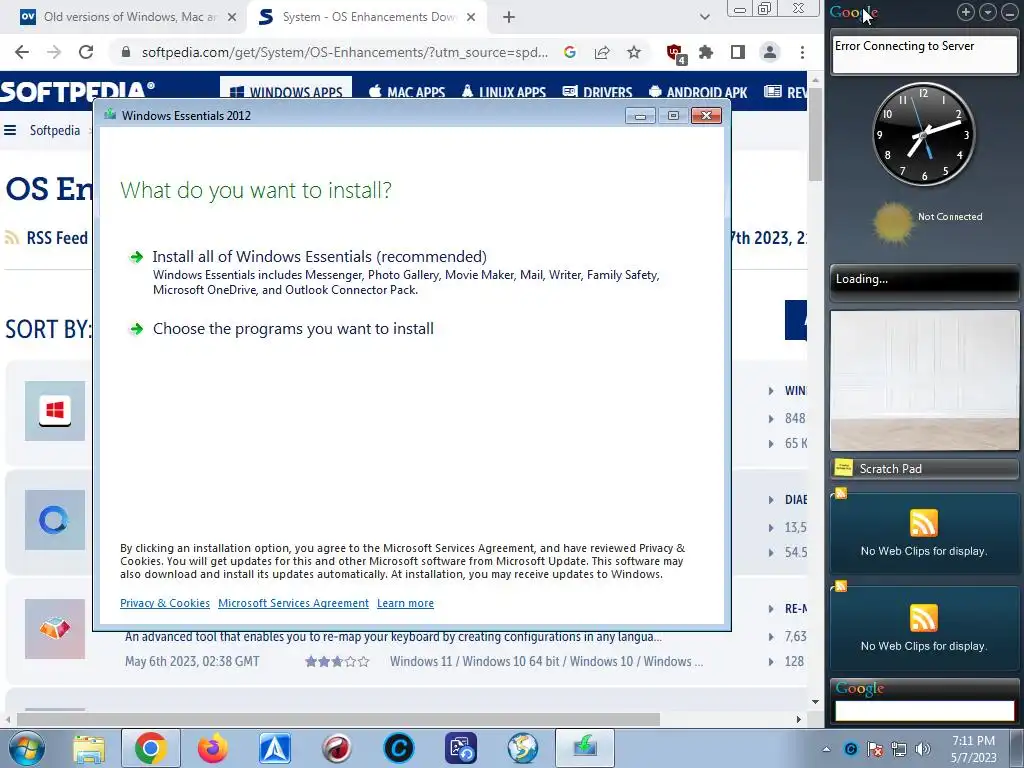This screenshot has width=1024, height=768.
Task: Click the second Web Clips RSS icon
Action: [923, 618]
